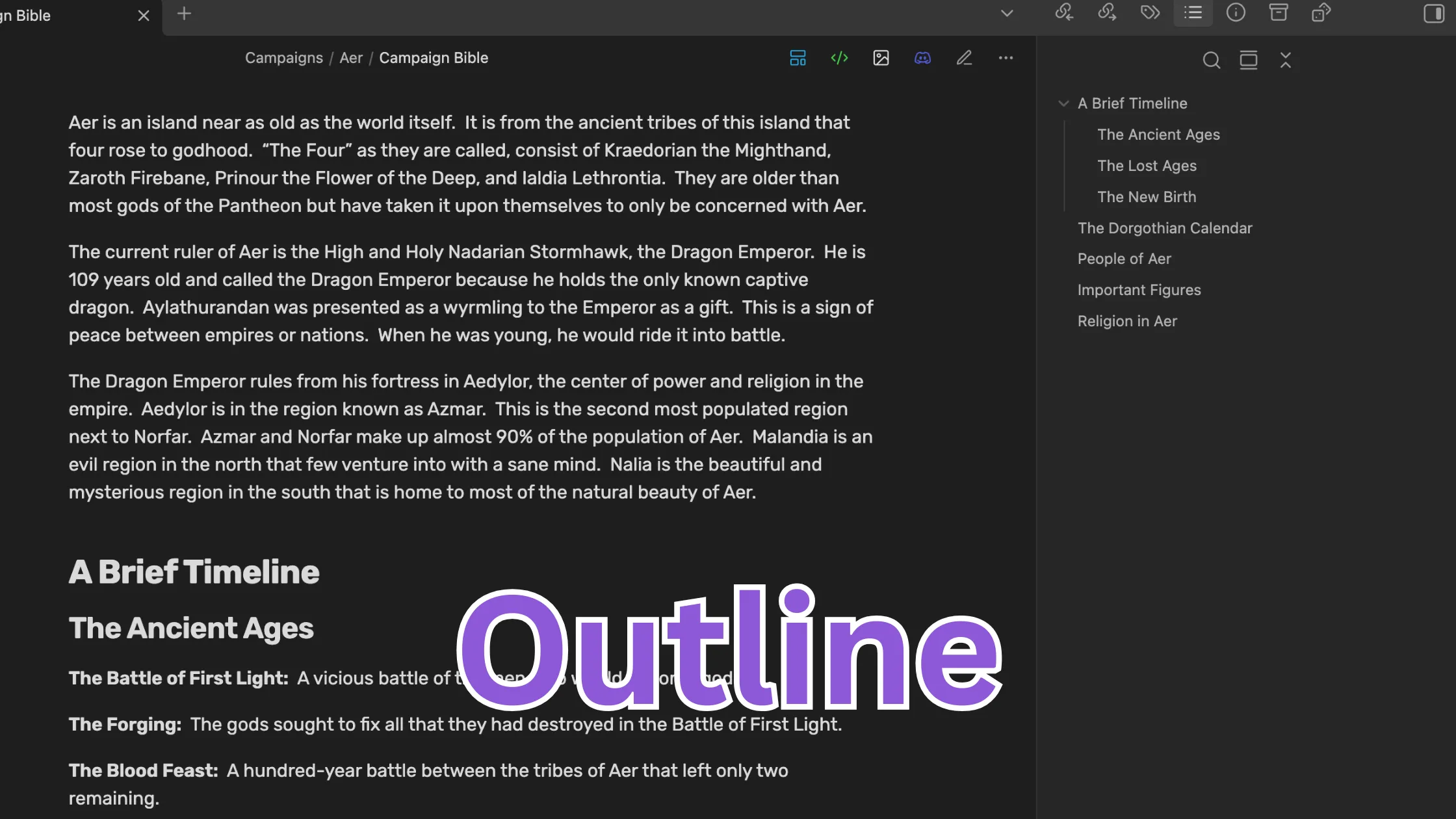This screenshot has width=1456, height=819.
Task: Click the image insertion icon
Action: [x=881, y=58]
